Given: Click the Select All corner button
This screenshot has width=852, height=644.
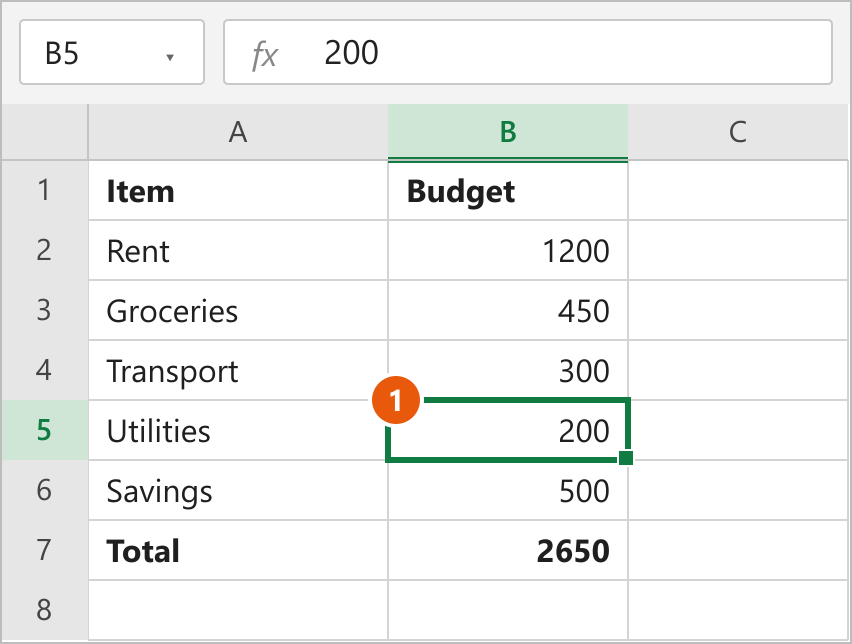Looking at the screenshot, I should click(x=45, y=132).
